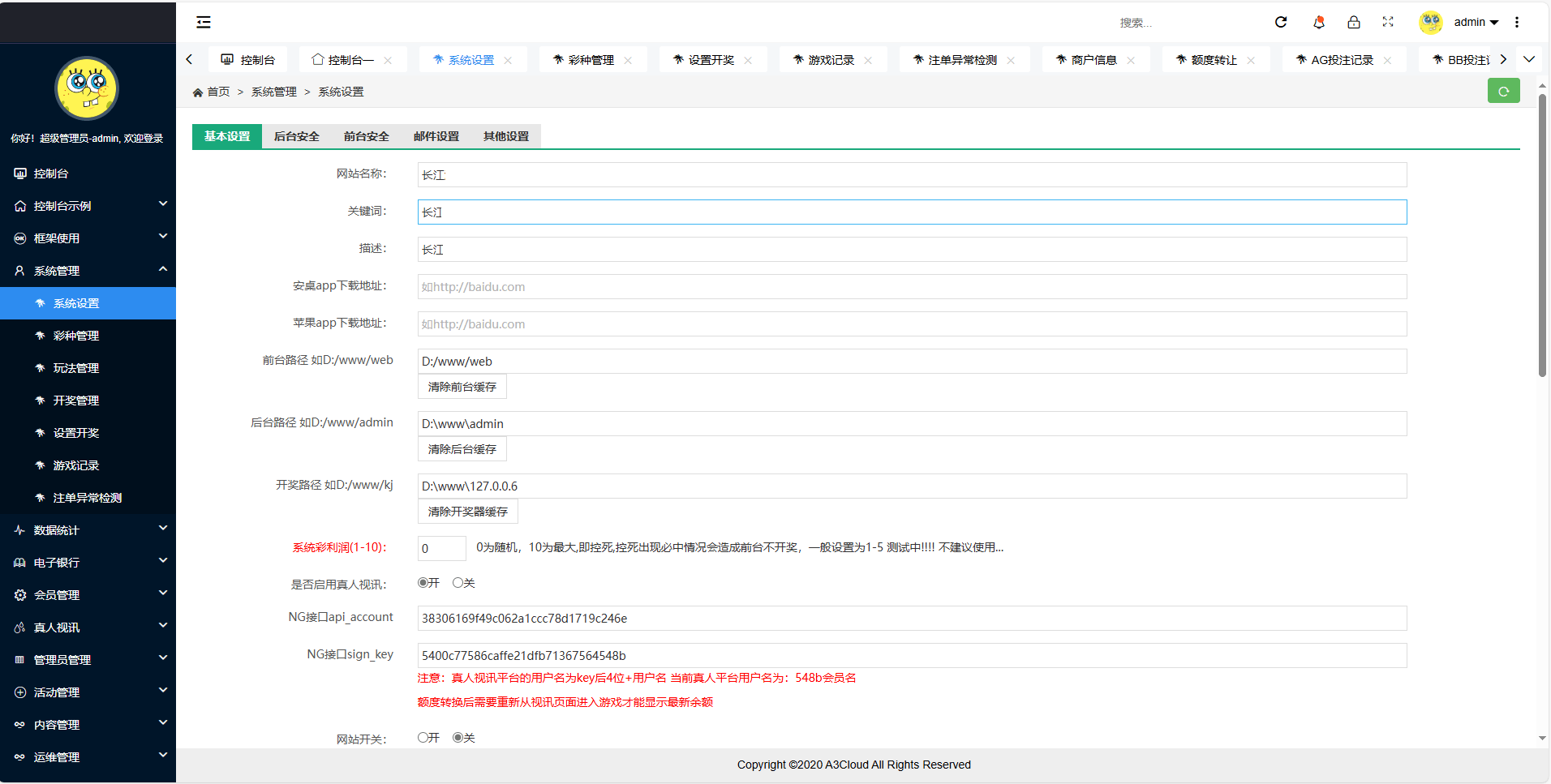Switch to the 邮件设置 tab
The height and width of the screenshot is (784, 1551).
click(436, 137)
